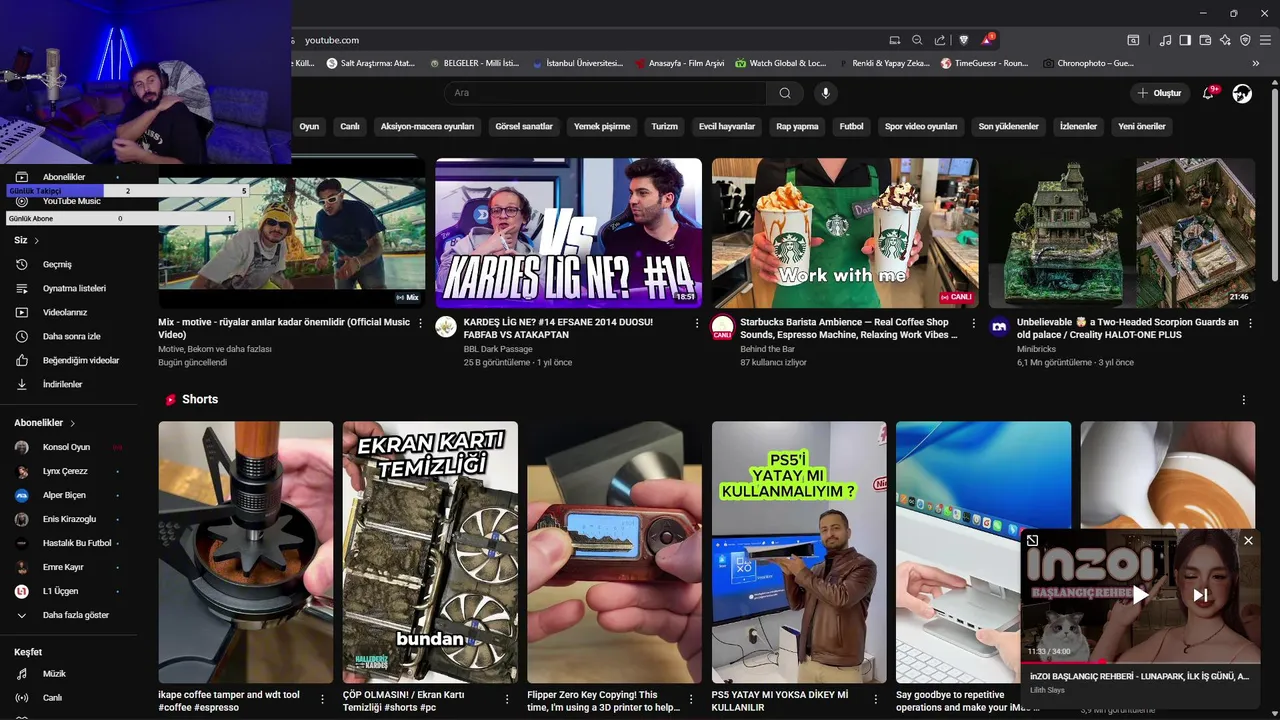Open the YouTube account avatar menu
The height and width of the screenshot is (720, 1280).
(x=1242, y=93)
